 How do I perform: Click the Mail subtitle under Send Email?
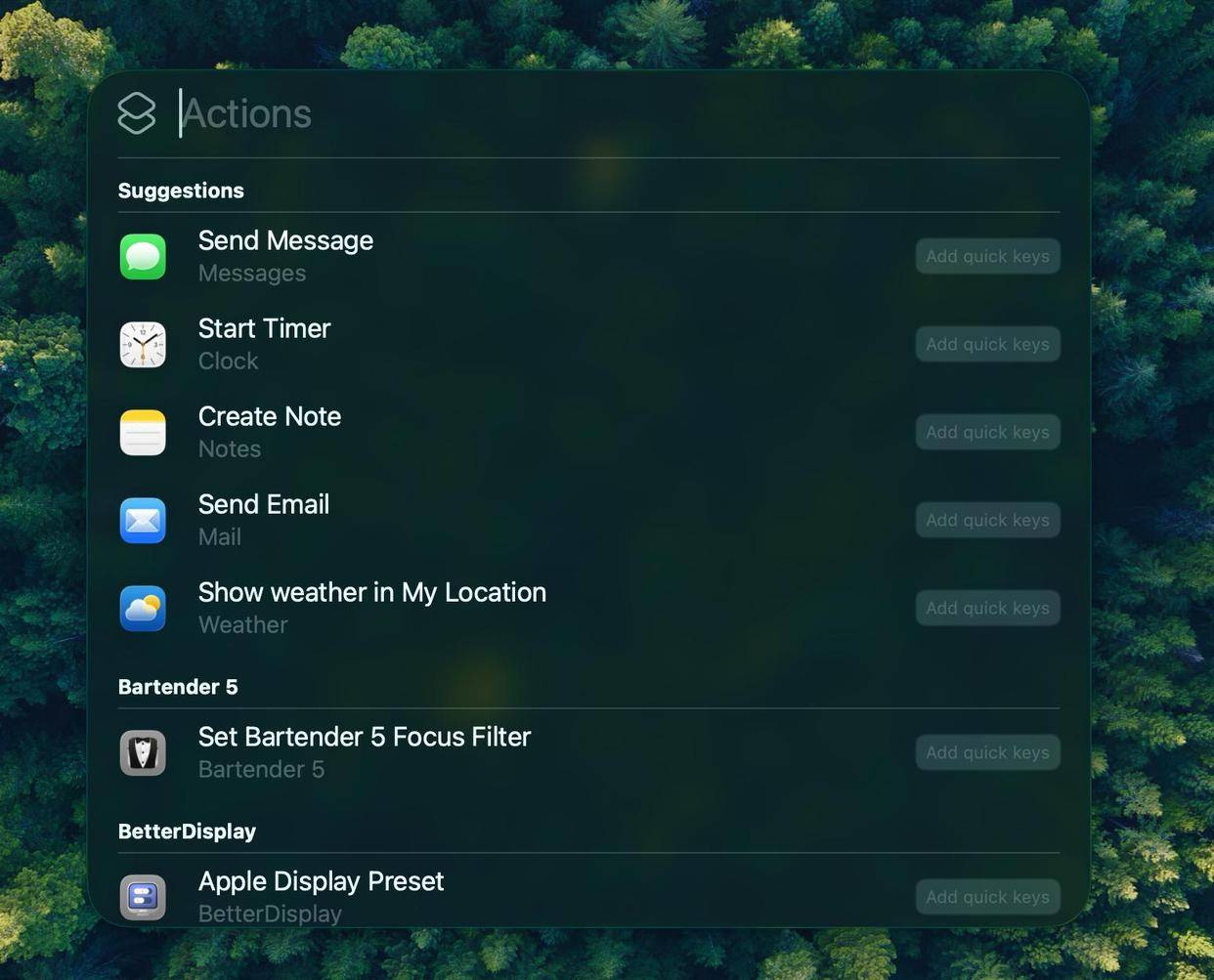[220, 537]
